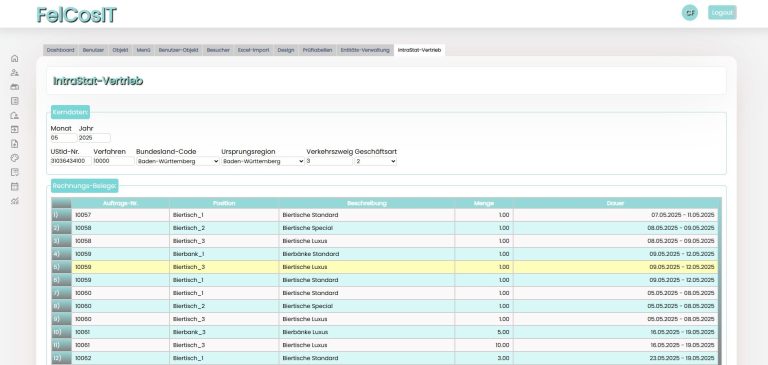Image resolution: width=768 pixels, height=365 pixels.
Task: Click the Verkehrszweig input field
Action: (x=330, y=161)
